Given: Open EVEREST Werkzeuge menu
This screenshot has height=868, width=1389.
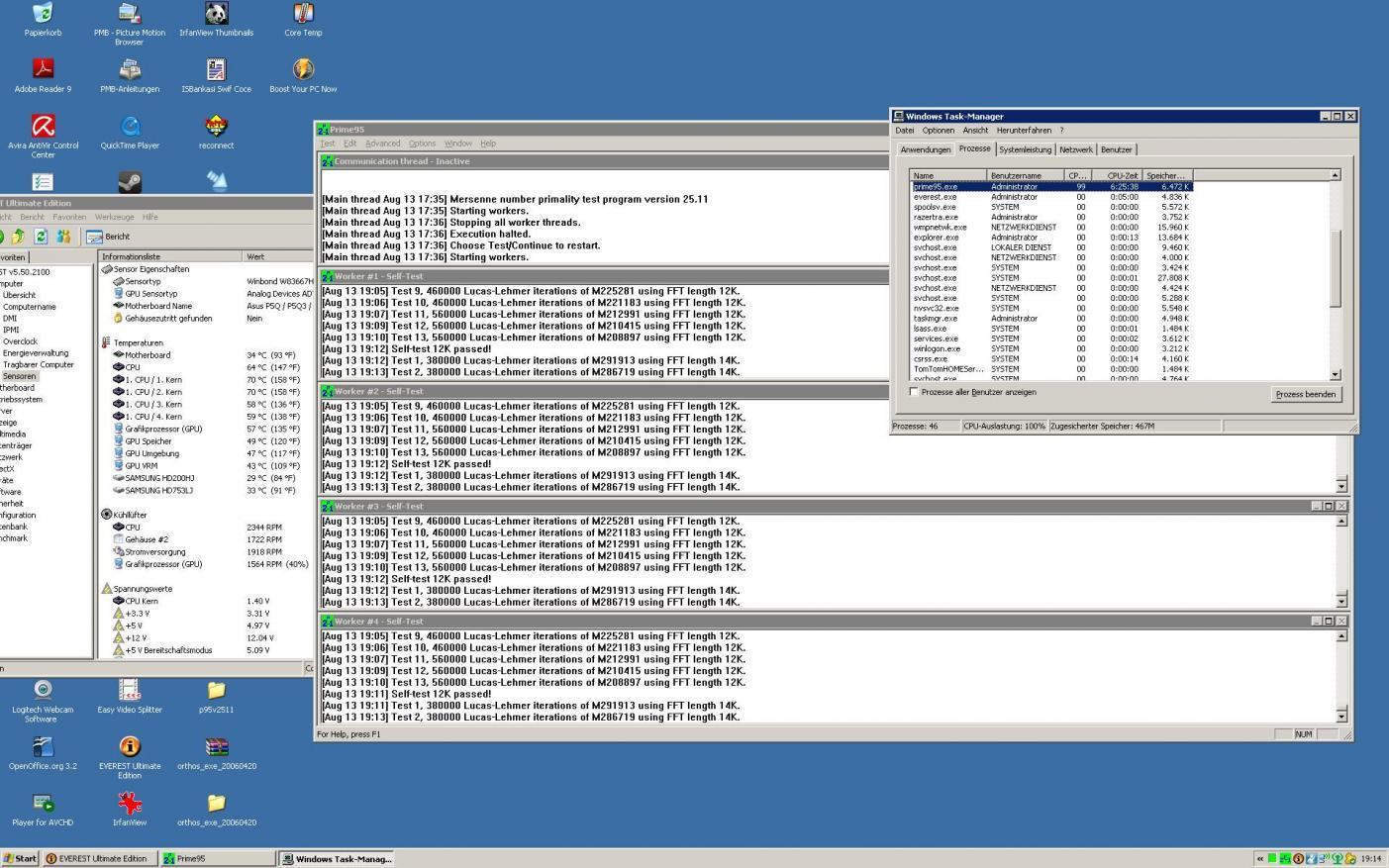Looking at the screenshot, I should click(x=114, y=217).
